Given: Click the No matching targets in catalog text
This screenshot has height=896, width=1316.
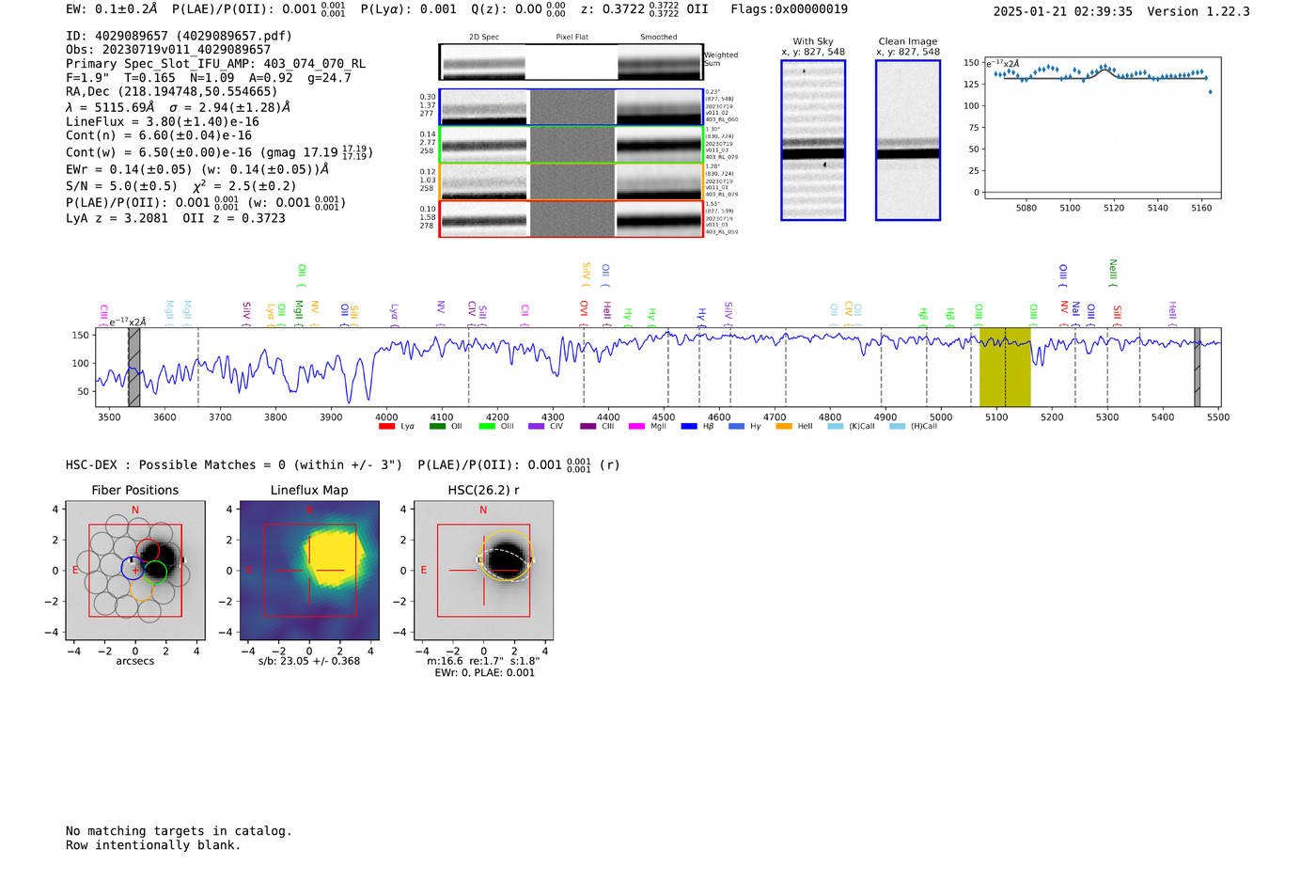Looking at the screenshot, I should point(179,831).
